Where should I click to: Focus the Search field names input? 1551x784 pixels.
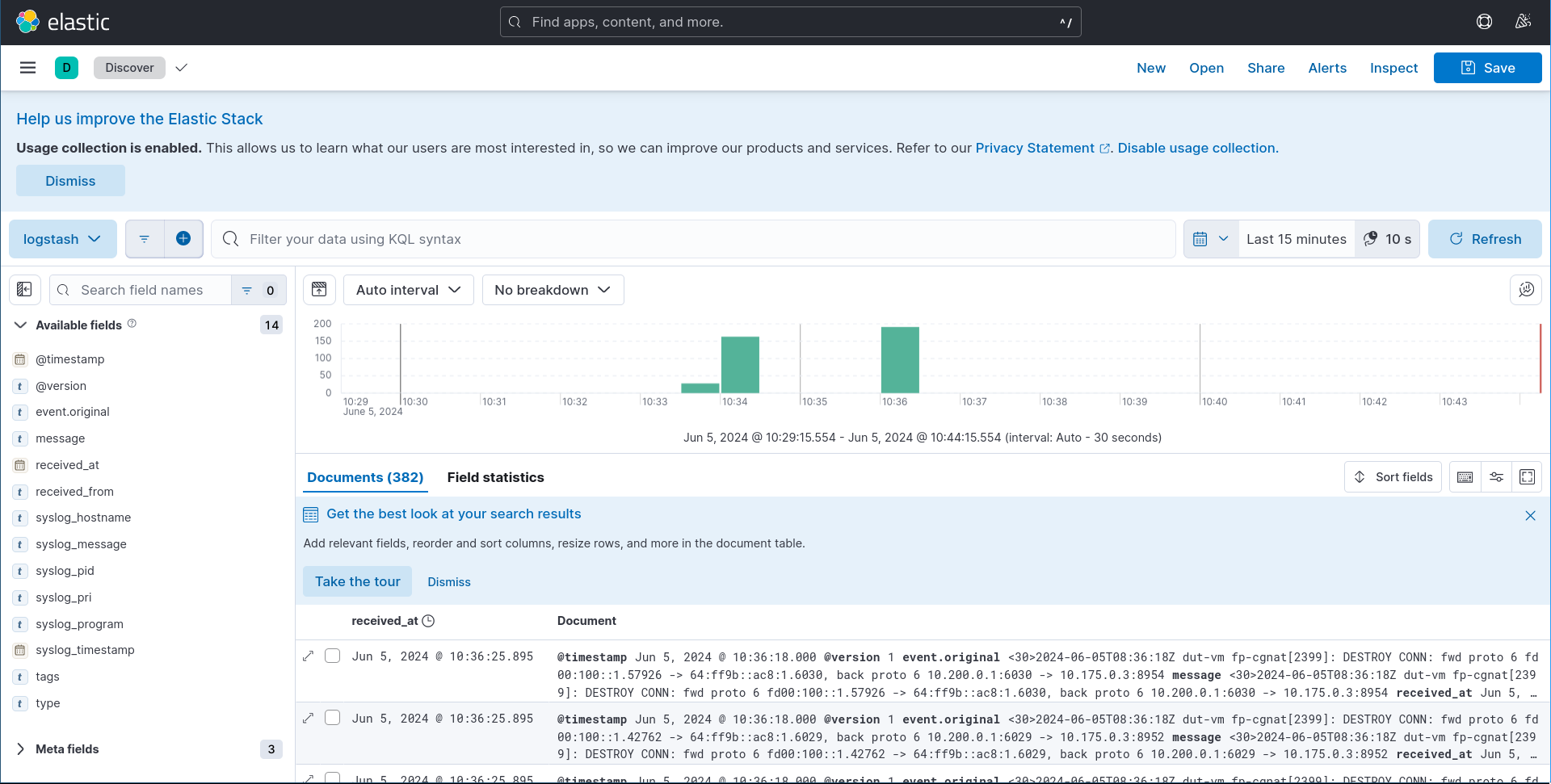click(141, 290)
